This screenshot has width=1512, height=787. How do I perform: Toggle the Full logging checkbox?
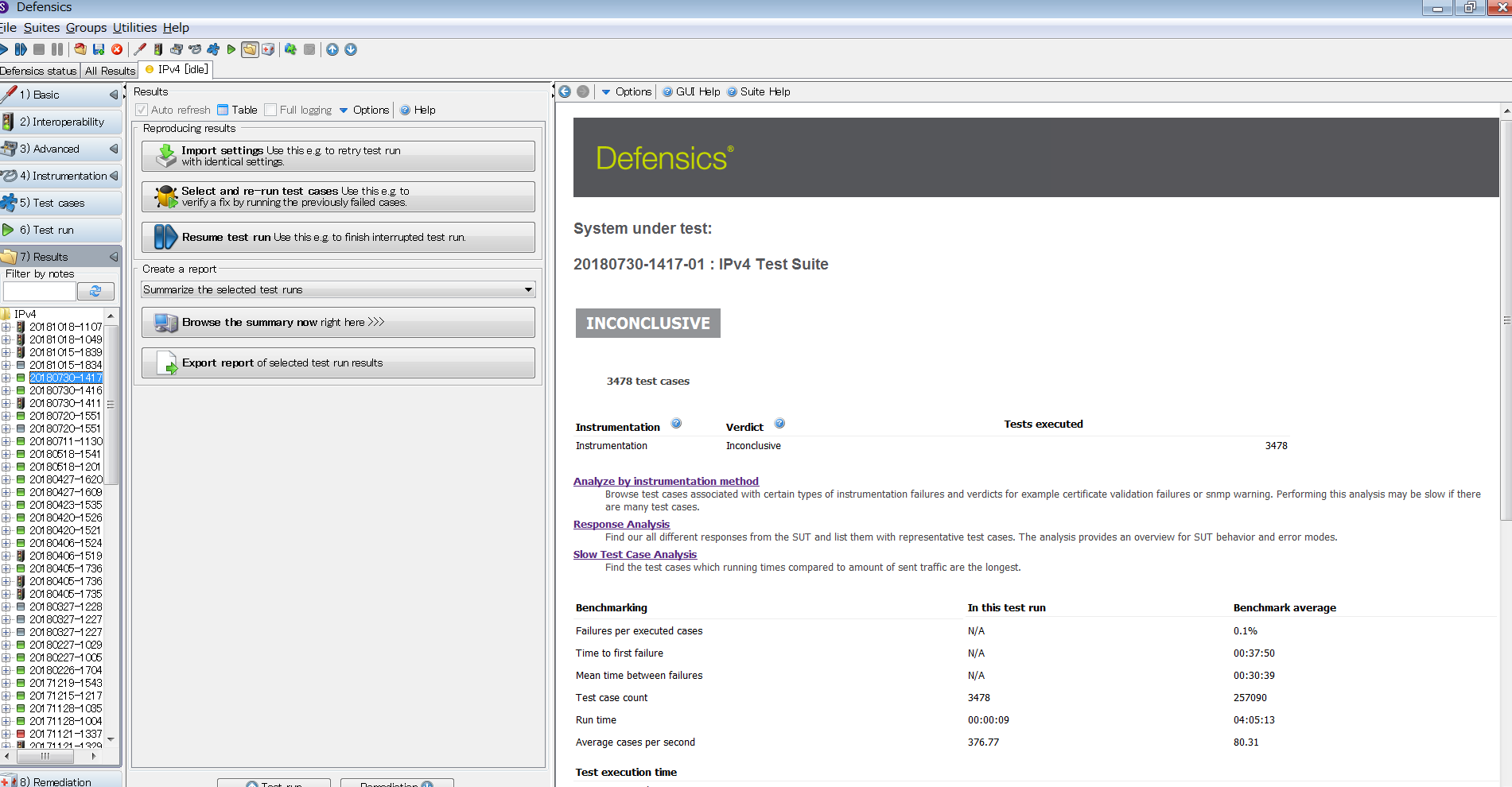270,110
